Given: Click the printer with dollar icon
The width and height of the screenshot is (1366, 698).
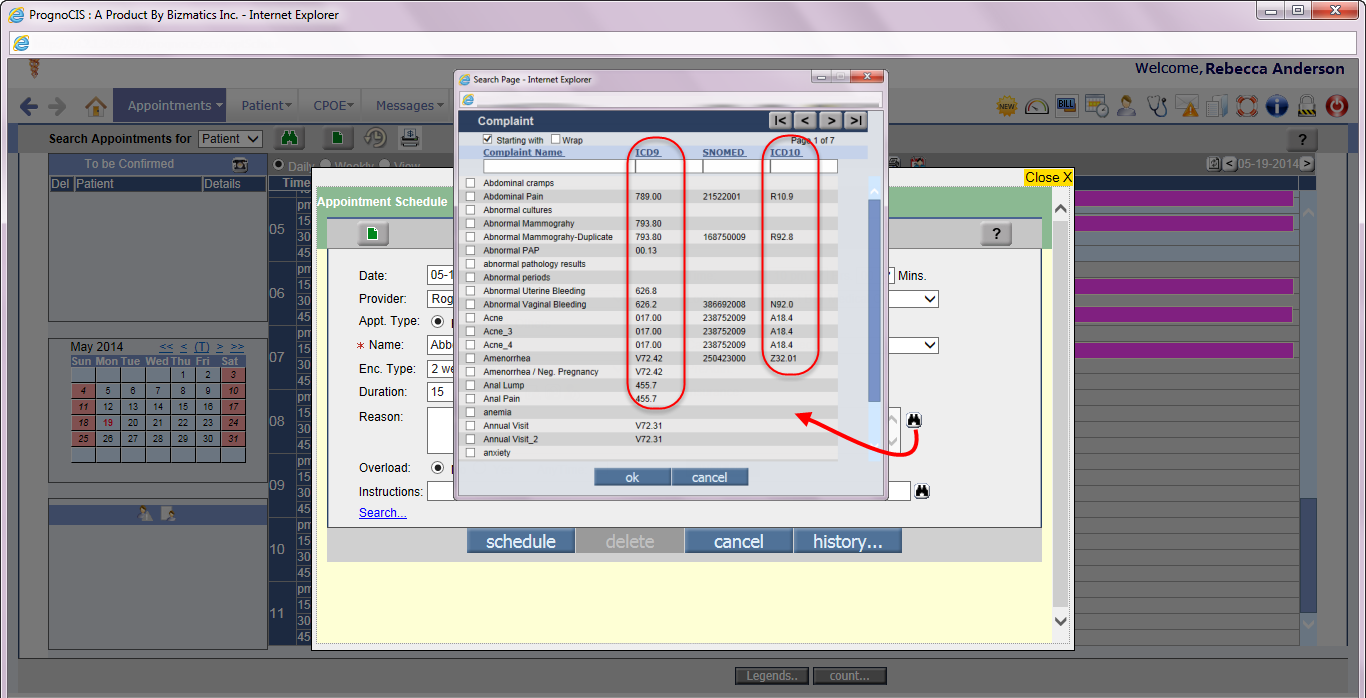Looking at the screenshot, I should (x=410, y=138).
